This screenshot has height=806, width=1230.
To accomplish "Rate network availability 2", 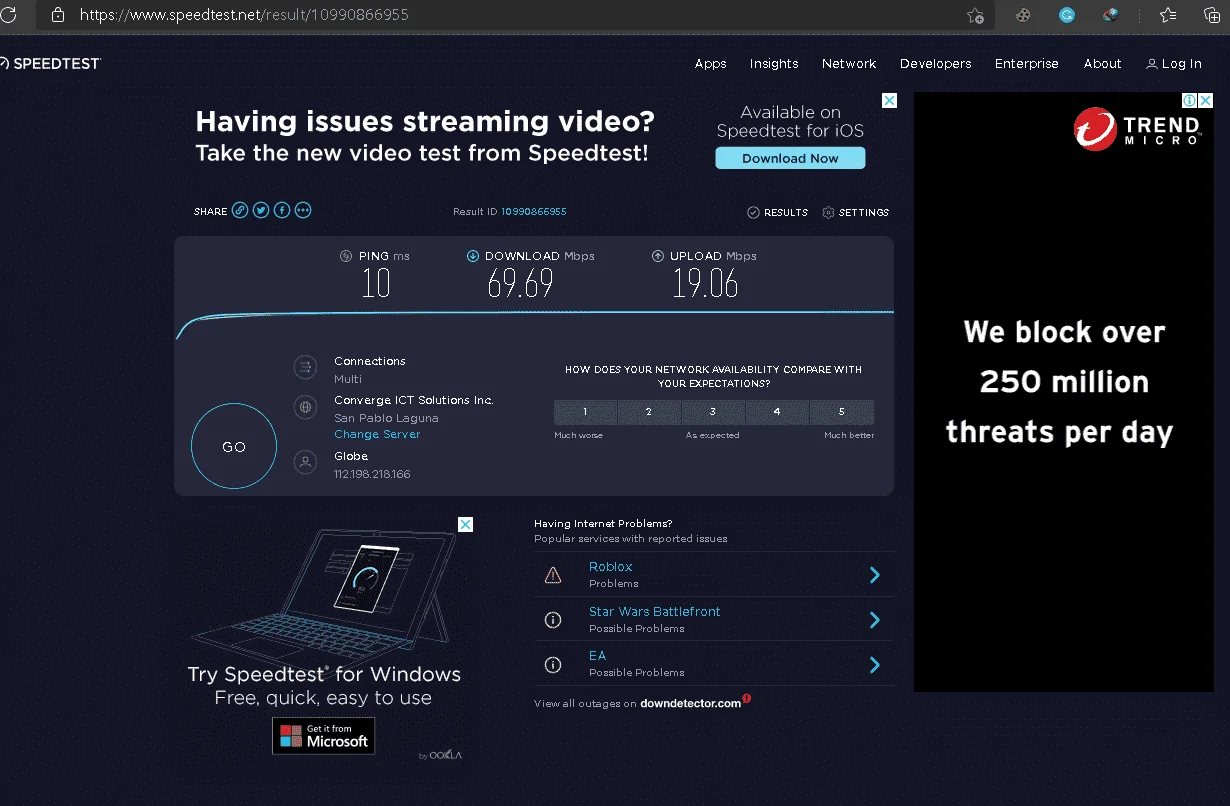I will (649, 412).
